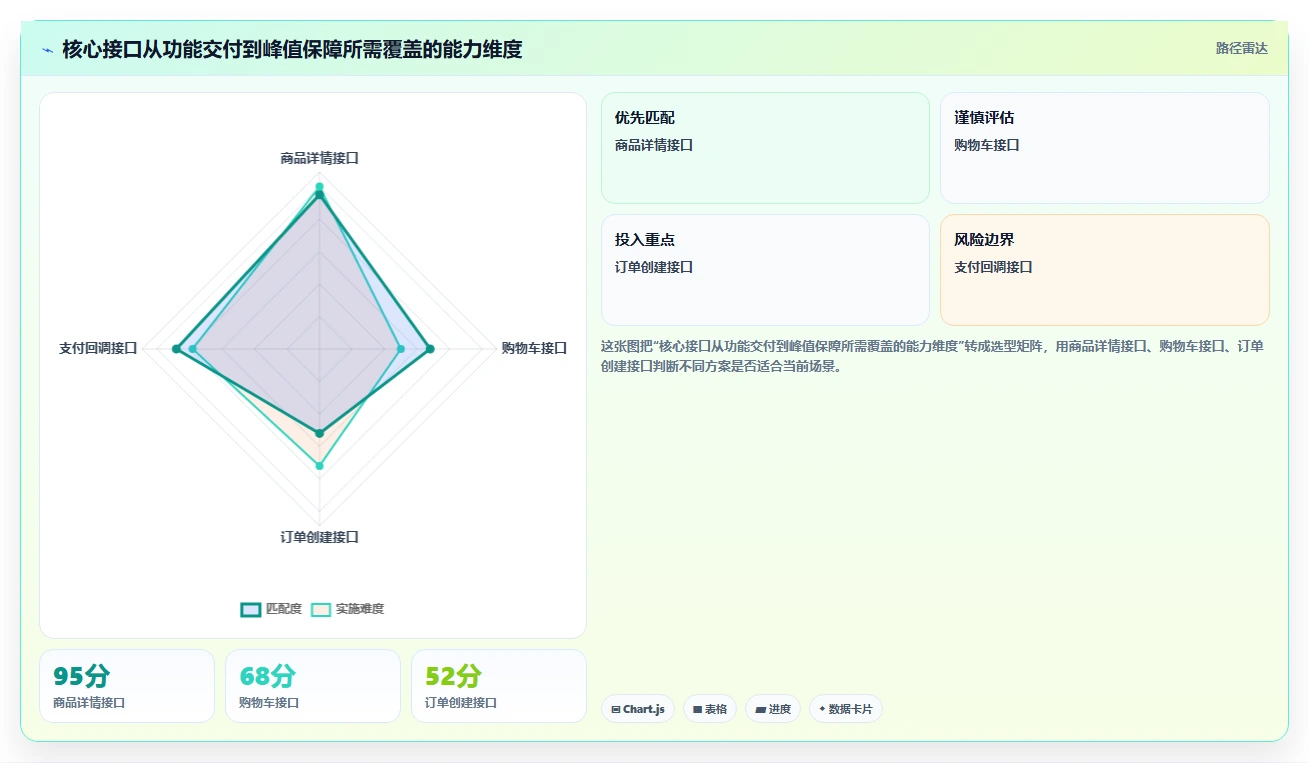Click the description paragraph under the cards
This screenshot has height=763, width=1309.
tap(932, 356)
